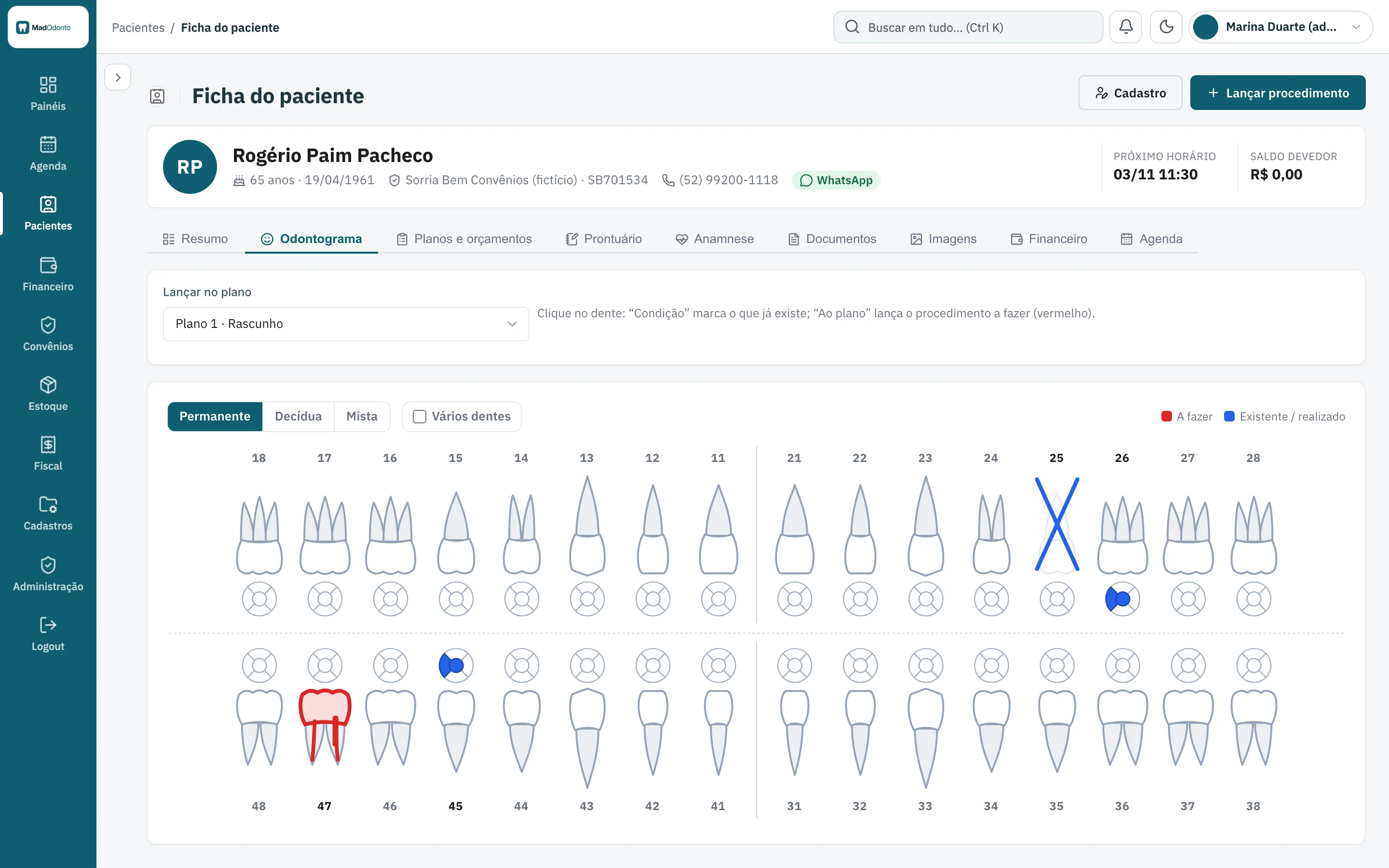Image resolution: width=1389 pixels, height=868 pixels.
Task: Switch to Decídua dentition
Action: [x=298, y=416]
